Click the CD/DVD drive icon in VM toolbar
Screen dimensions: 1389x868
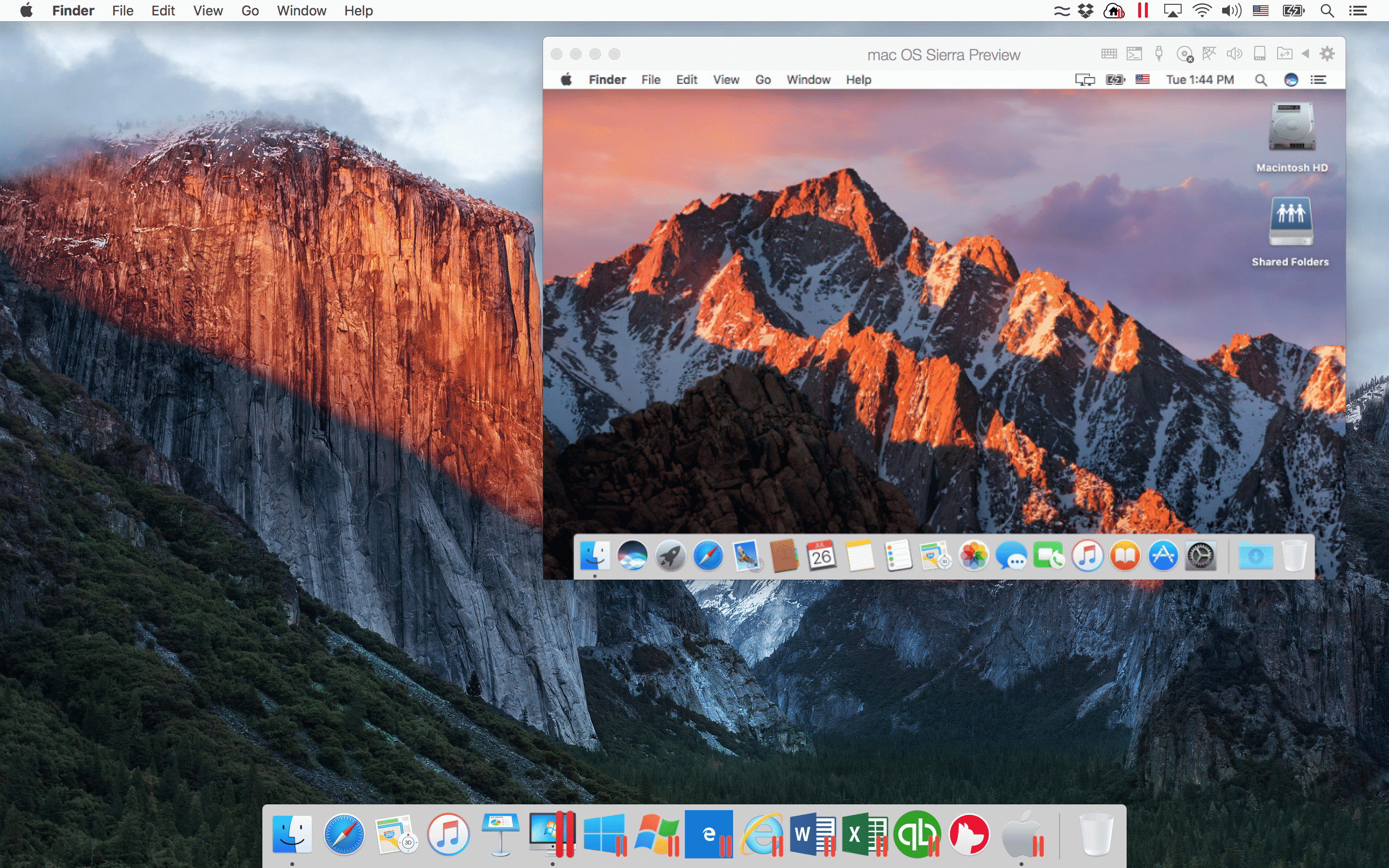[x=1184, y=54]
